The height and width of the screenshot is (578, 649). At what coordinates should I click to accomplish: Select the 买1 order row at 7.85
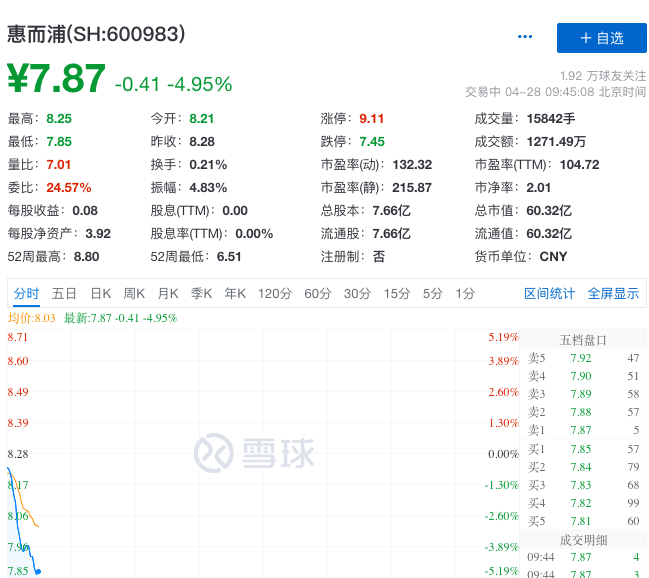[583, 449]
